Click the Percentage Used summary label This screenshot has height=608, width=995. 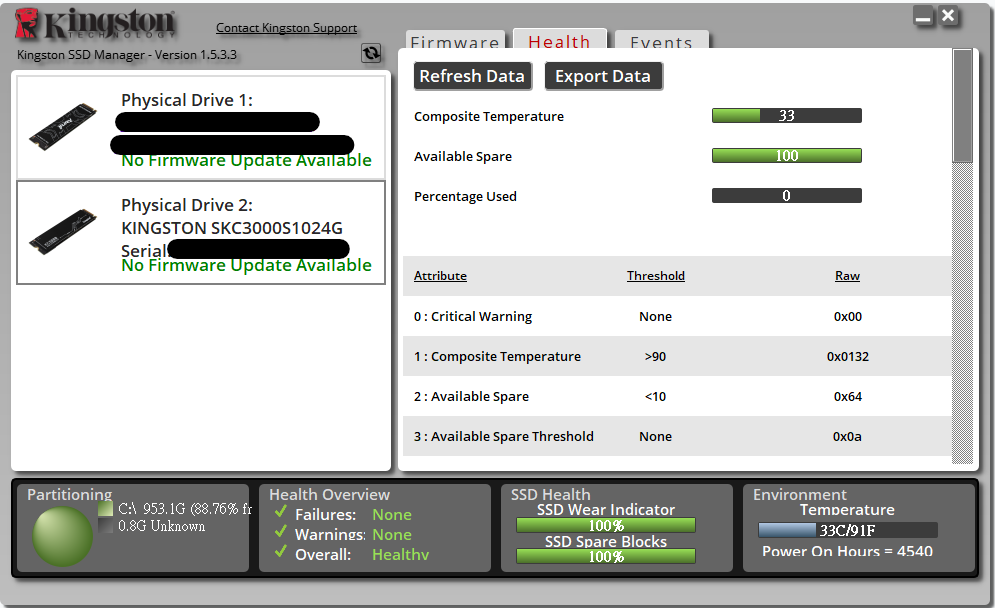click(x=465, y=197)
